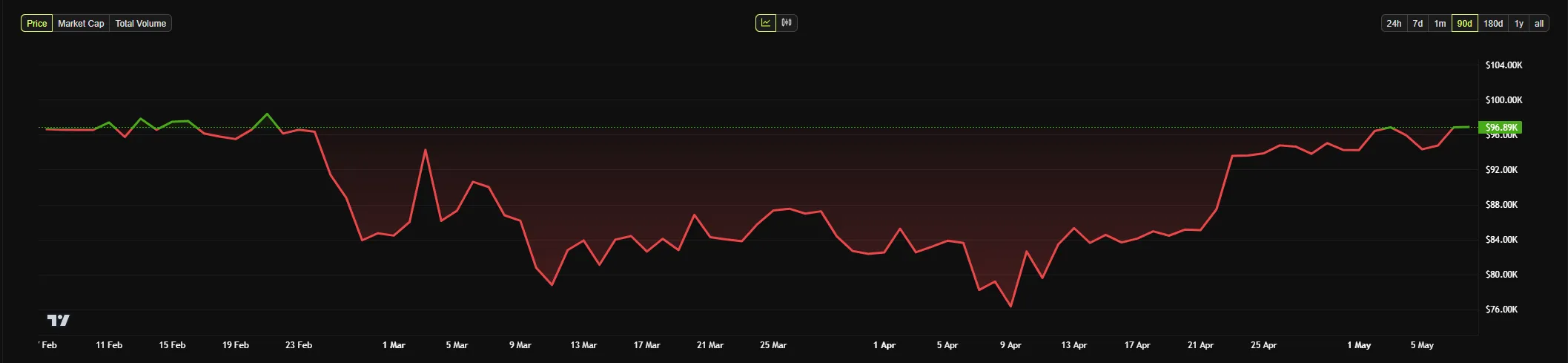Set time range to 24h
This screenshot has width=1568, height=363.
(1394, 24)
